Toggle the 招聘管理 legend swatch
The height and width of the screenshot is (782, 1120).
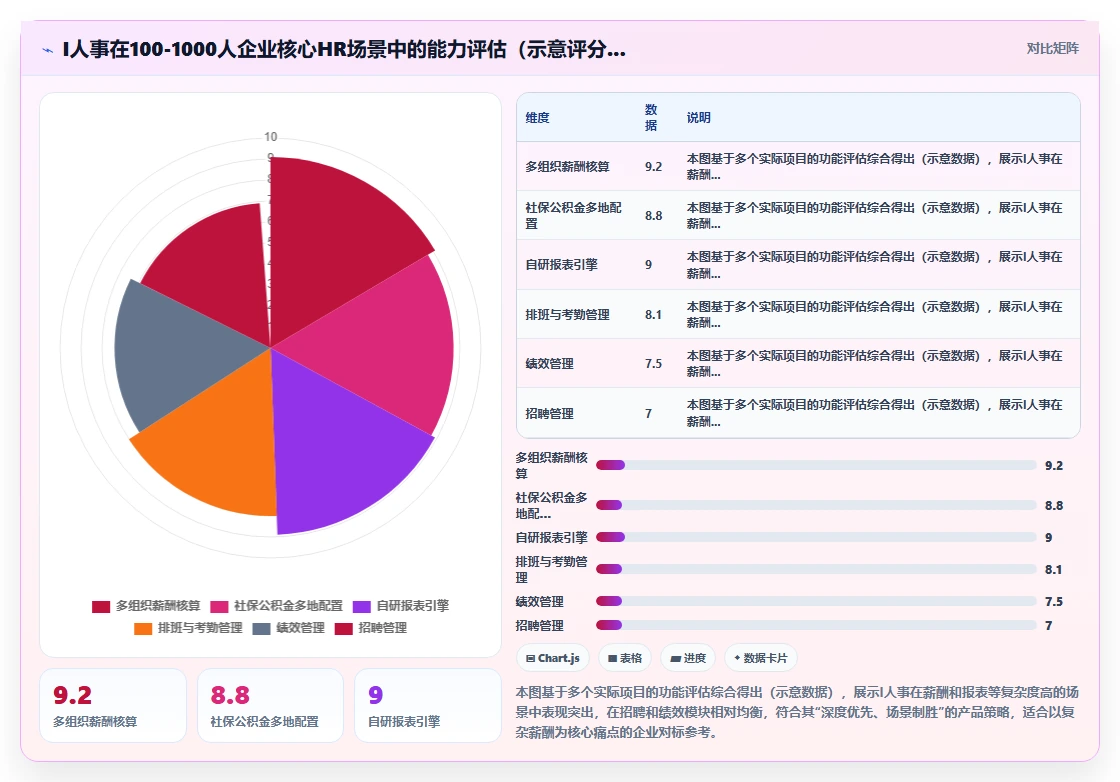344,628
